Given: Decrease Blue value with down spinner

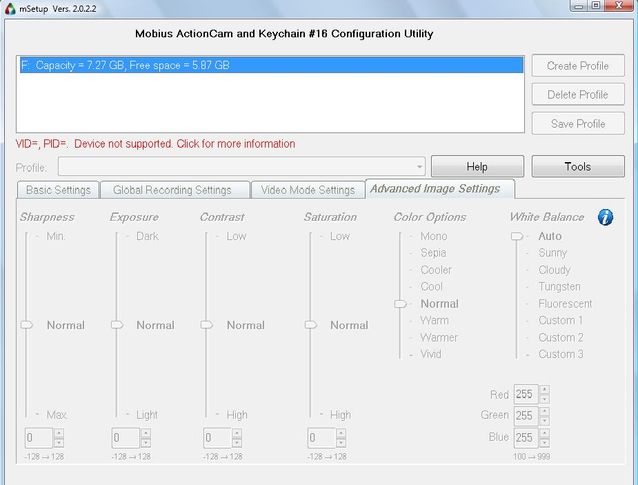Looking at the screenshot, I should click(544, 442).
